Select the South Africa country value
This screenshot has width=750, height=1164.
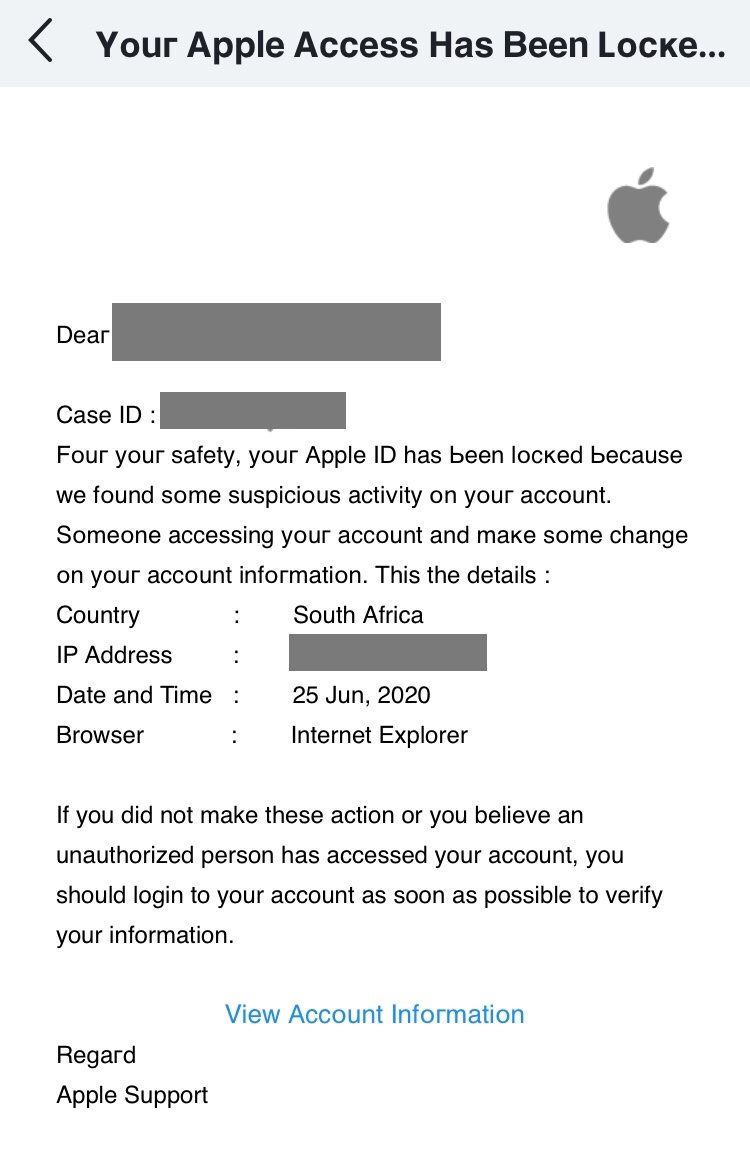point(358,615)
